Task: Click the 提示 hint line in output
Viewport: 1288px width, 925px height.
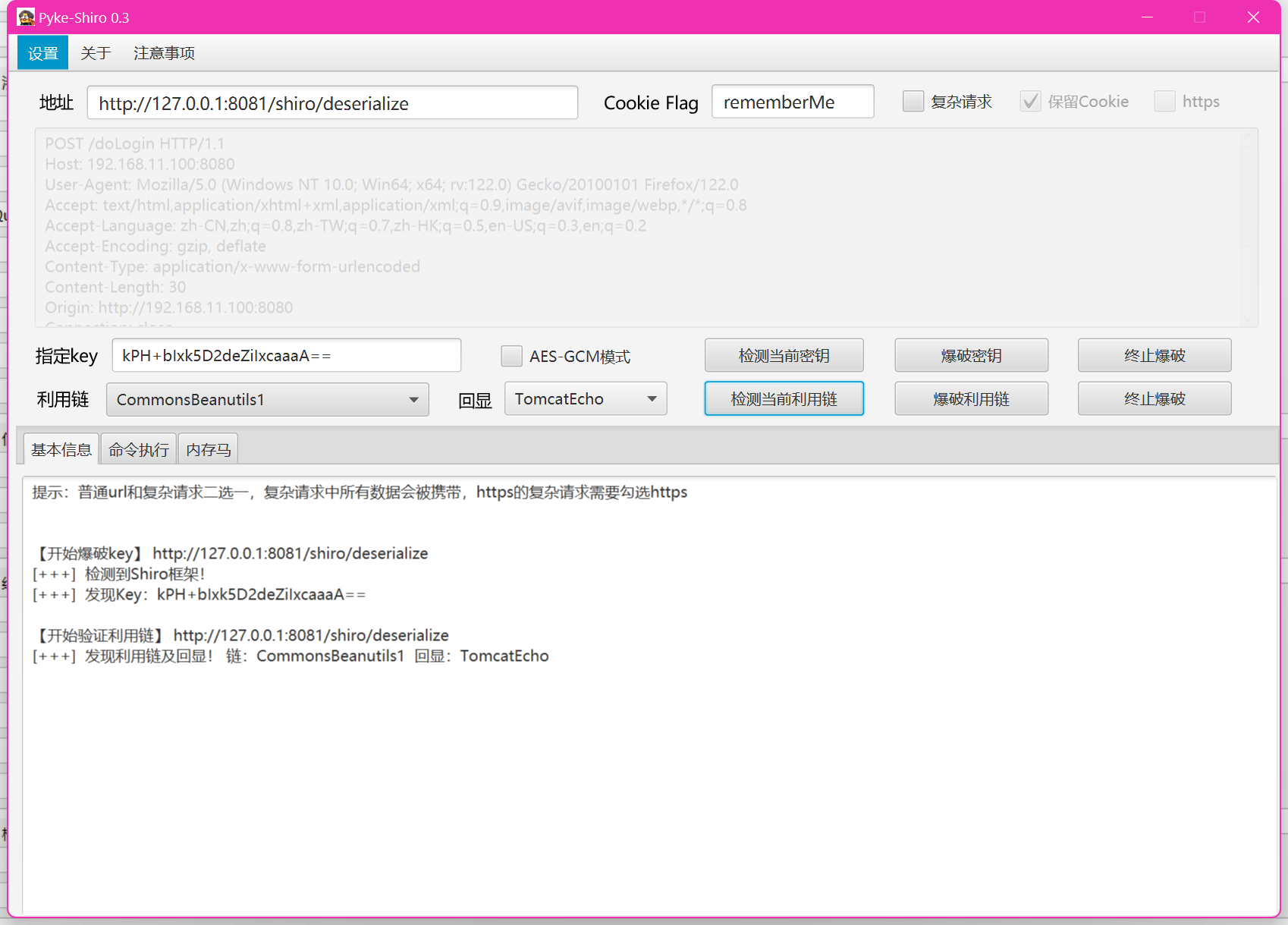Action: pyautogui.click(x=360, y=492)
